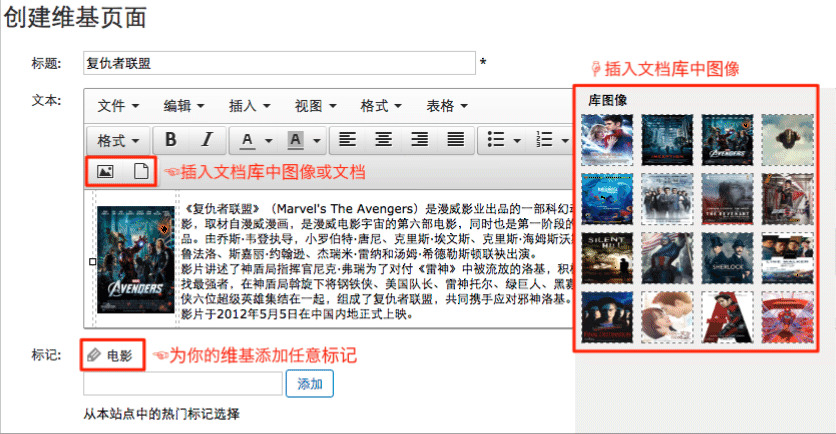This screenshot has height=434, width=836.
Task: Apply the background color A button
Action: [x=295, y=140]
